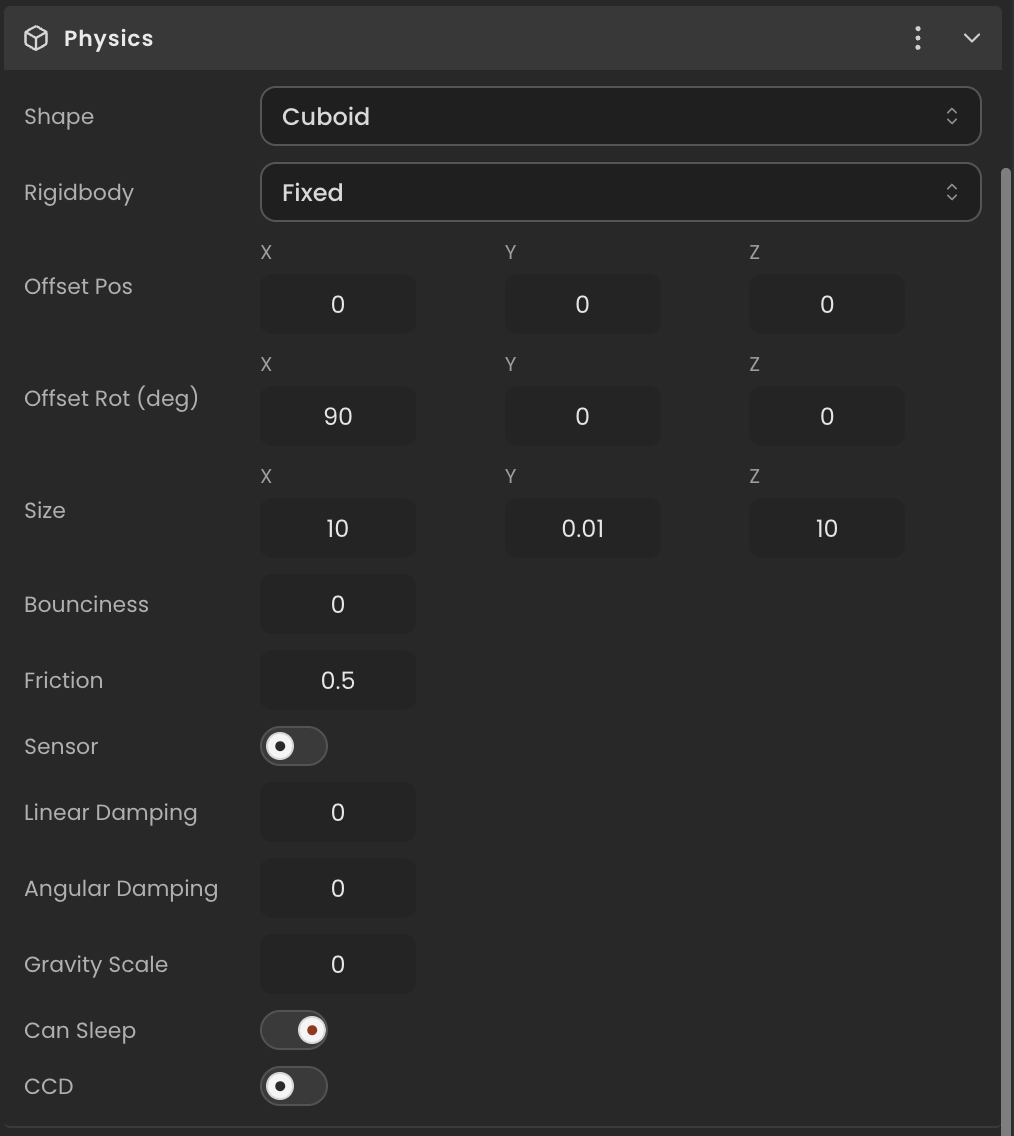Click the Friction field showing 0.5
Viewport: 1014px width, 1136px height.
point(338,680)
